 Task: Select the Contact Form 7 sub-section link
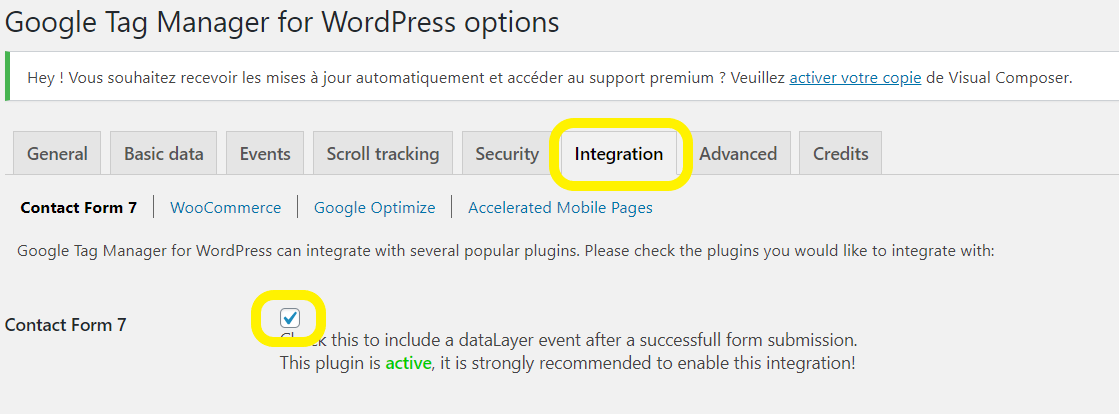pyautogui.click(x=79, y=208)
